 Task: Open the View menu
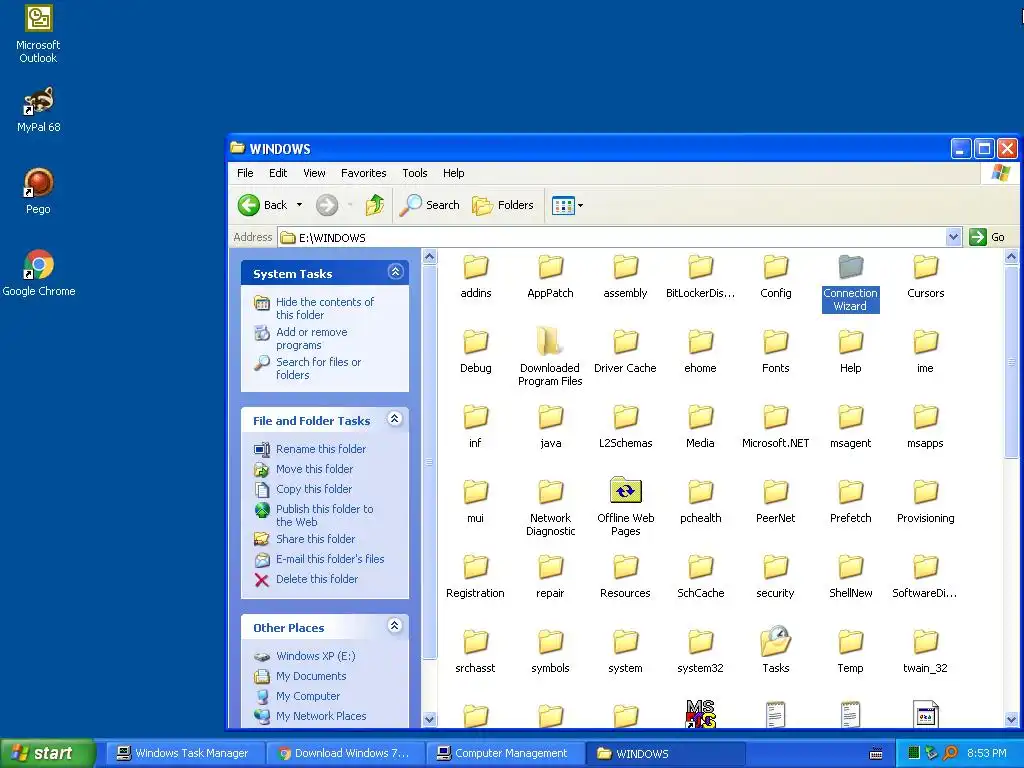pyautogui.click(x=314, y=173)
